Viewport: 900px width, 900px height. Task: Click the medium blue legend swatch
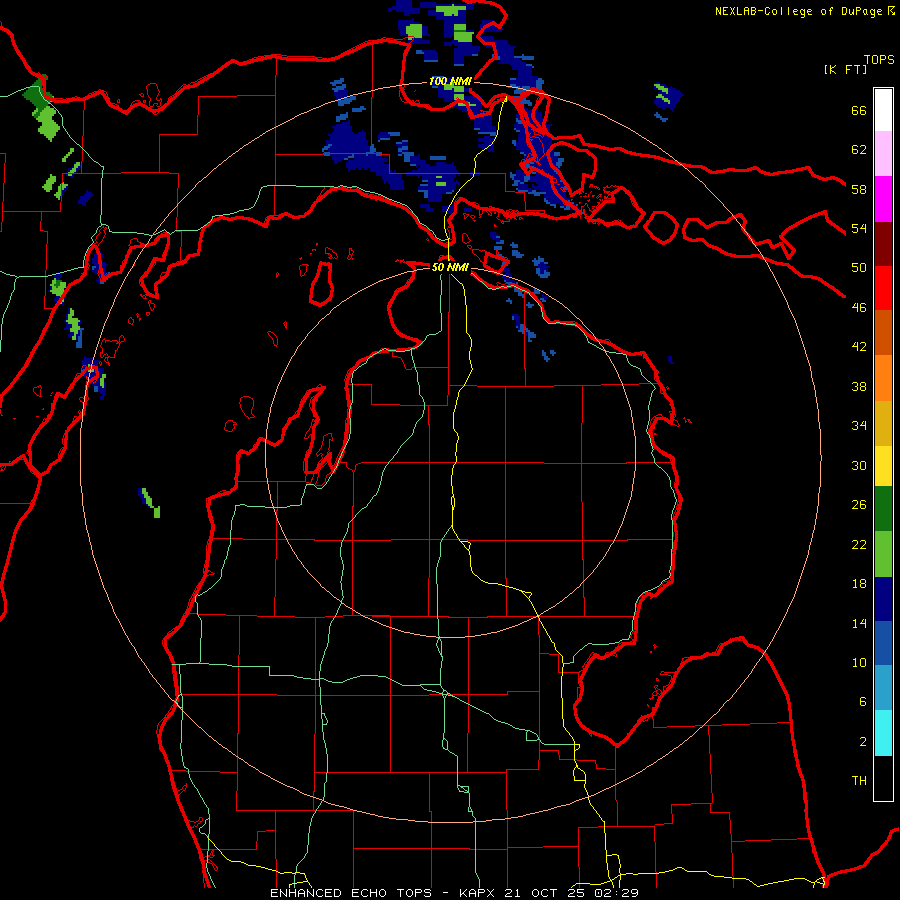coord(883,643)
